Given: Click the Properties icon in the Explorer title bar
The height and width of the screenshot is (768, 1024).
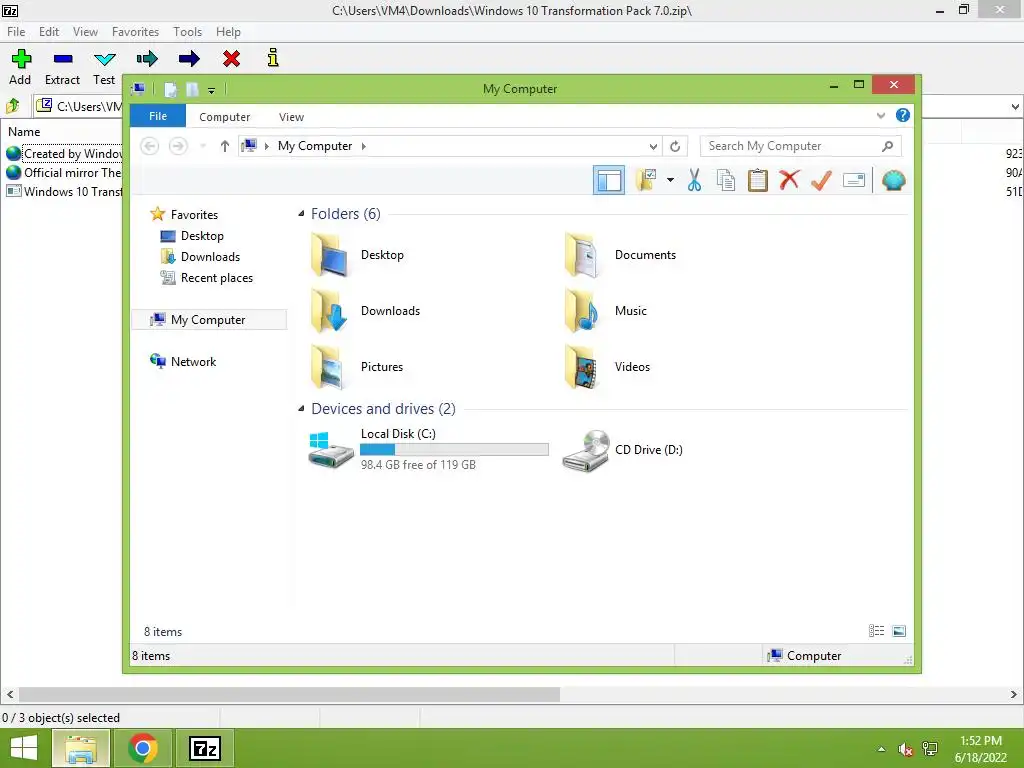Looking at the screenshot, I should point(170,89).
